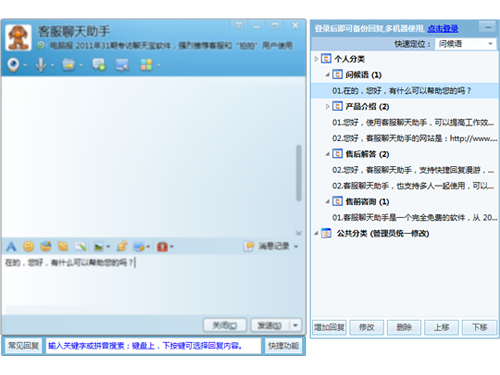Collapse the 问候语 (1) category
The width and height of the screenshot is (500, 375).
click(327, 75)
